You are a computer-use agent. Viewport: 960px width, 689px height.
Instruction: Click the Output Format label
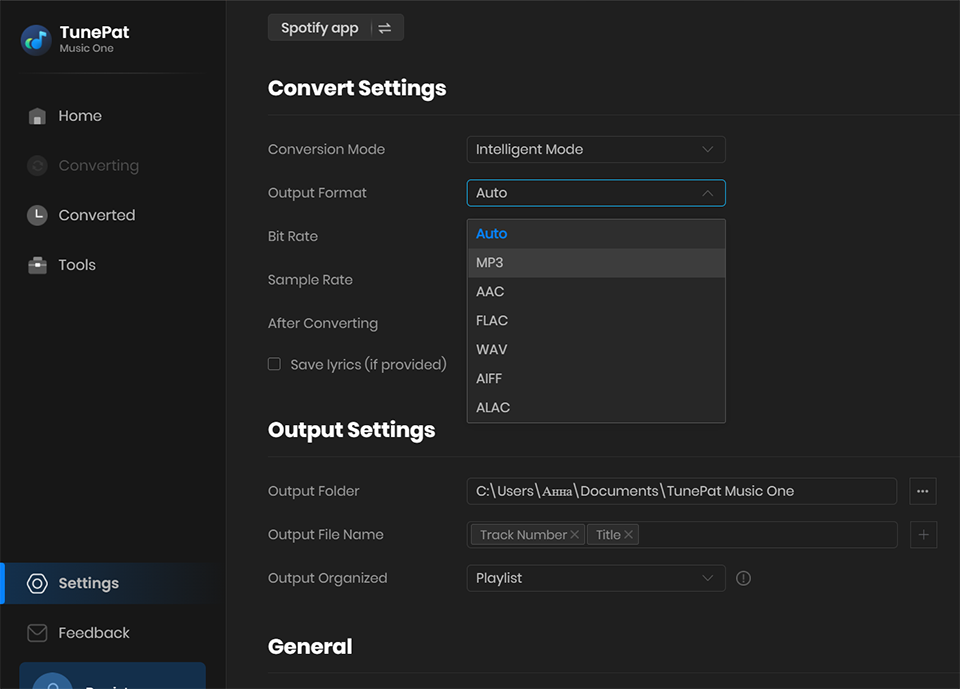point(317,193)
